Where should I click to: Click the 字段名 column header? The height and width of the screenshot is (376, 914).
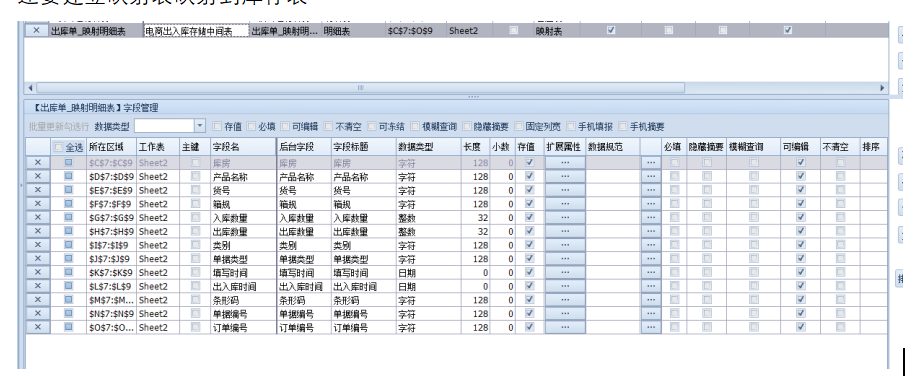tap(243, 147)
